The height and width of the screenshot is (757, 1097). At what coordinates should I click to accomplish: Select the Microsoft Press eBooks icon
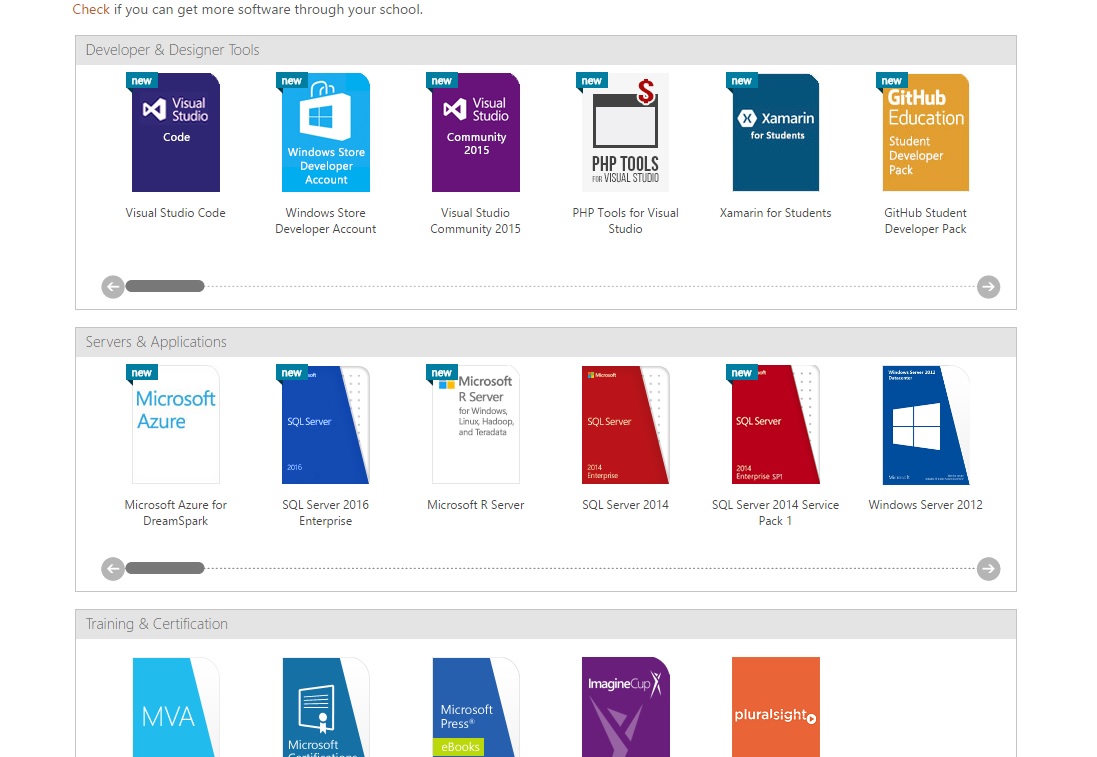coord(476,707)
